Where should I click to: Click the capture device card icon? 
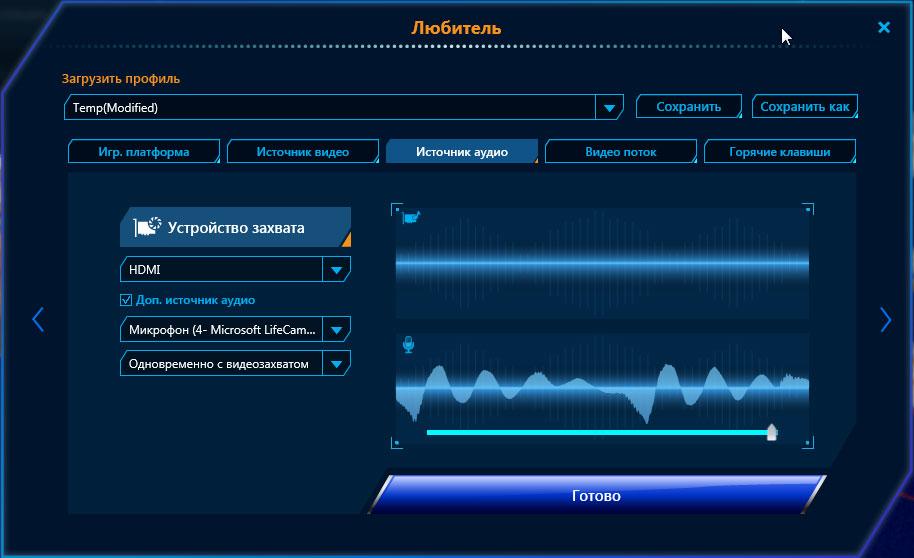tap(147, 227)
